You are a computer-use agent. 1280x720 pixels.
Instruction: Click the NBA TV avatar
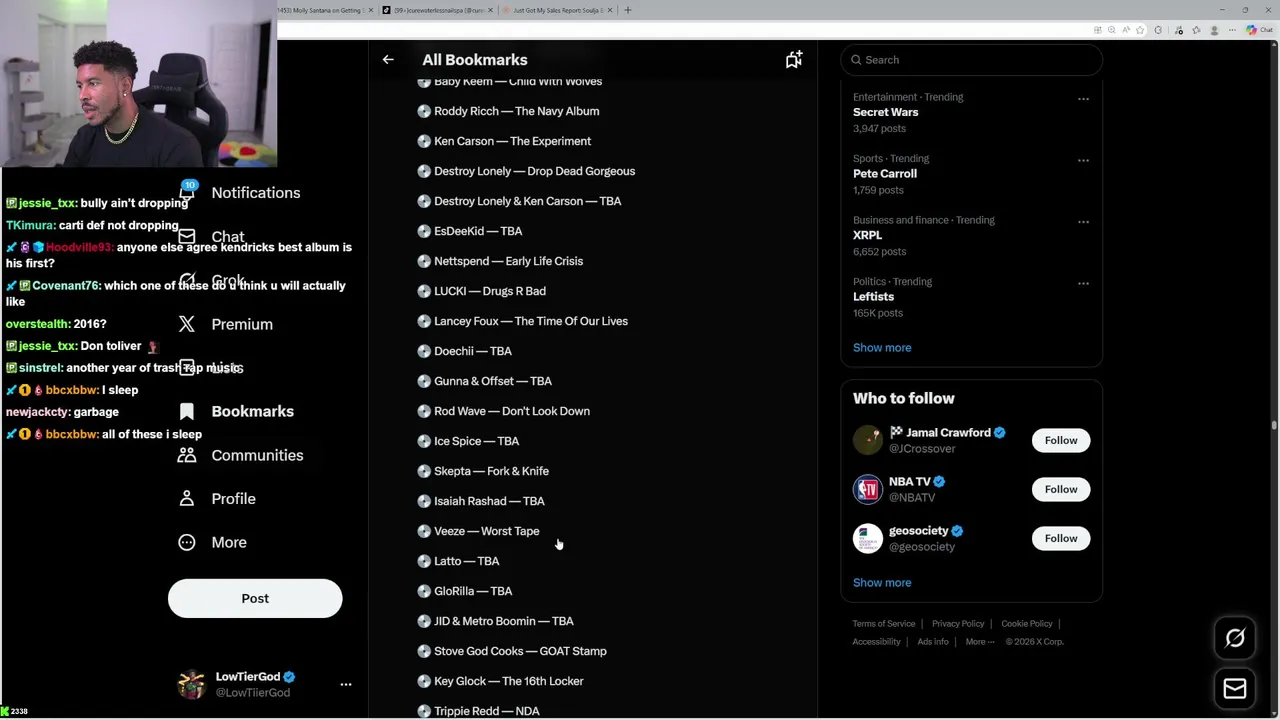[x=867, y=489]
